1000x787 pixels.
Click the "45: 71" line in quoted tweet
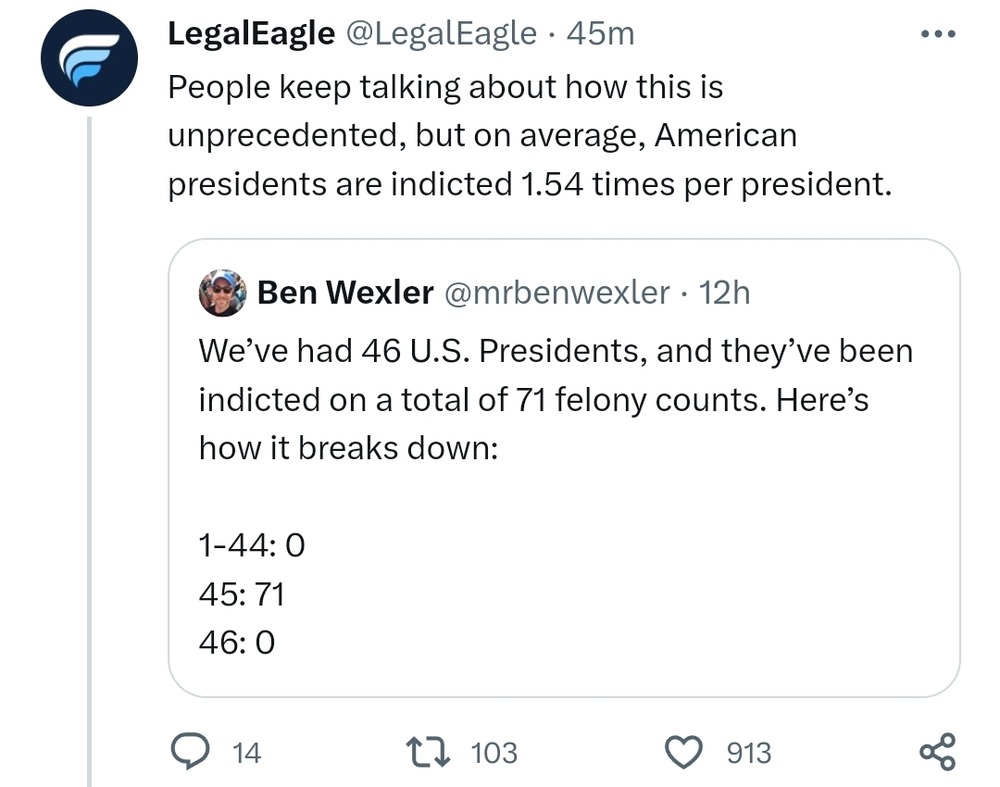242,596
